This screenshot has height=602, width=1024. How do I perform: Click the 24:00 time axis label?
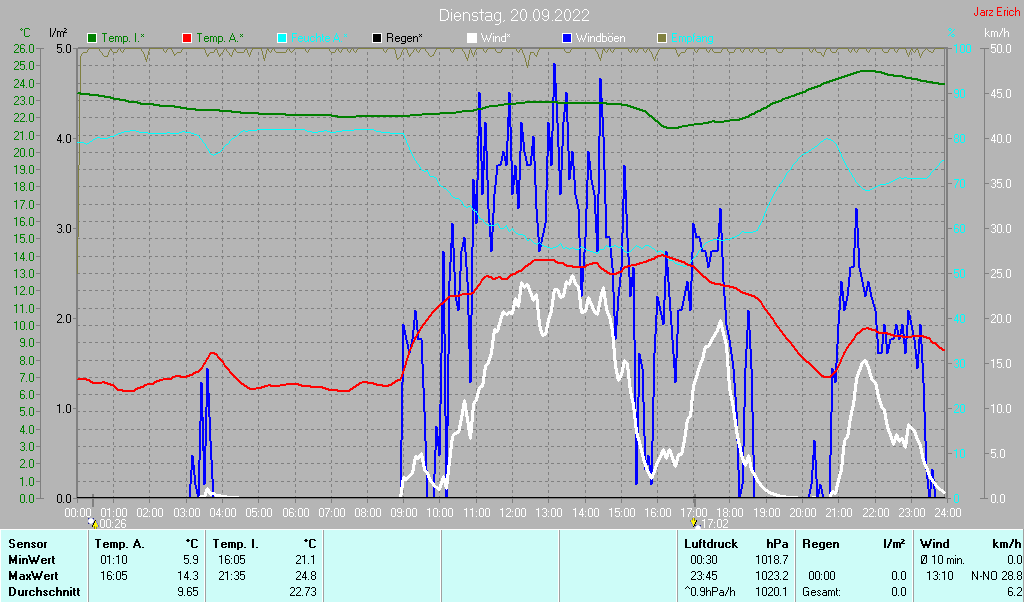[947, 513]
